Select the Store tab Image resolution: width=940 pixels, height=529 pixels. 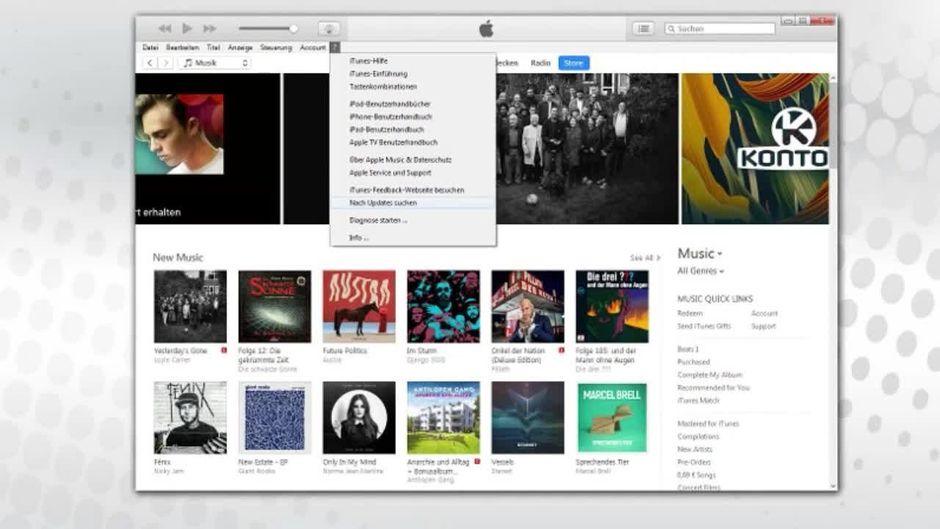point(574,63)
